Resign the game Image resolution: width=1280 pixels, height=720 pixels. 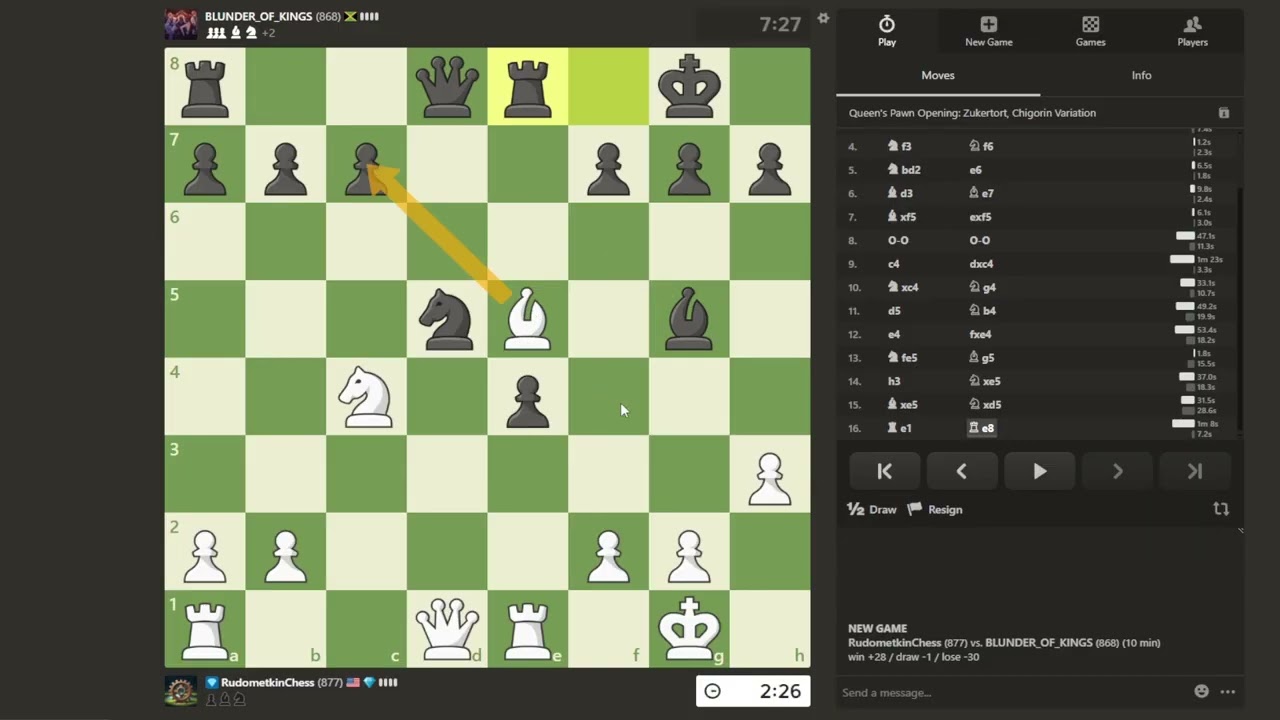click(935, 509)
